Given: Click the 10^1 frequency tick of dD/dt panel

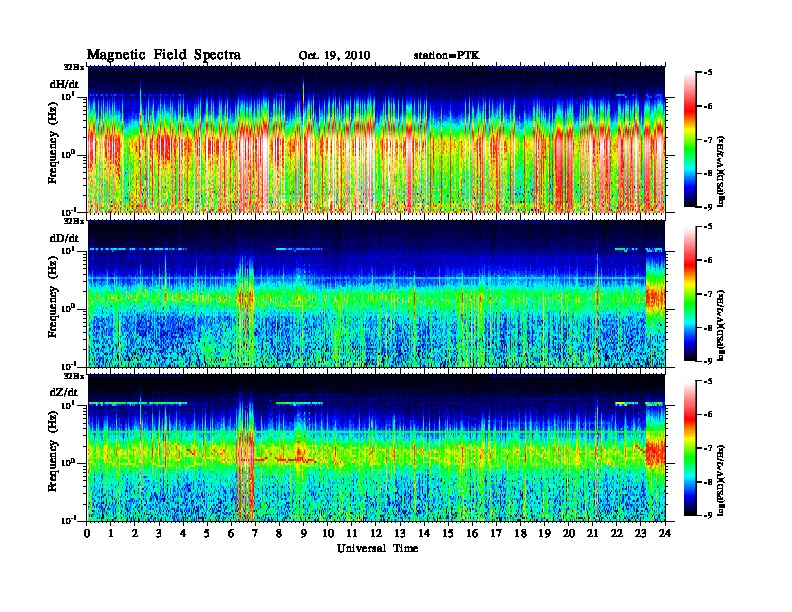Looking at the screenshot, I should pos(69,250).
